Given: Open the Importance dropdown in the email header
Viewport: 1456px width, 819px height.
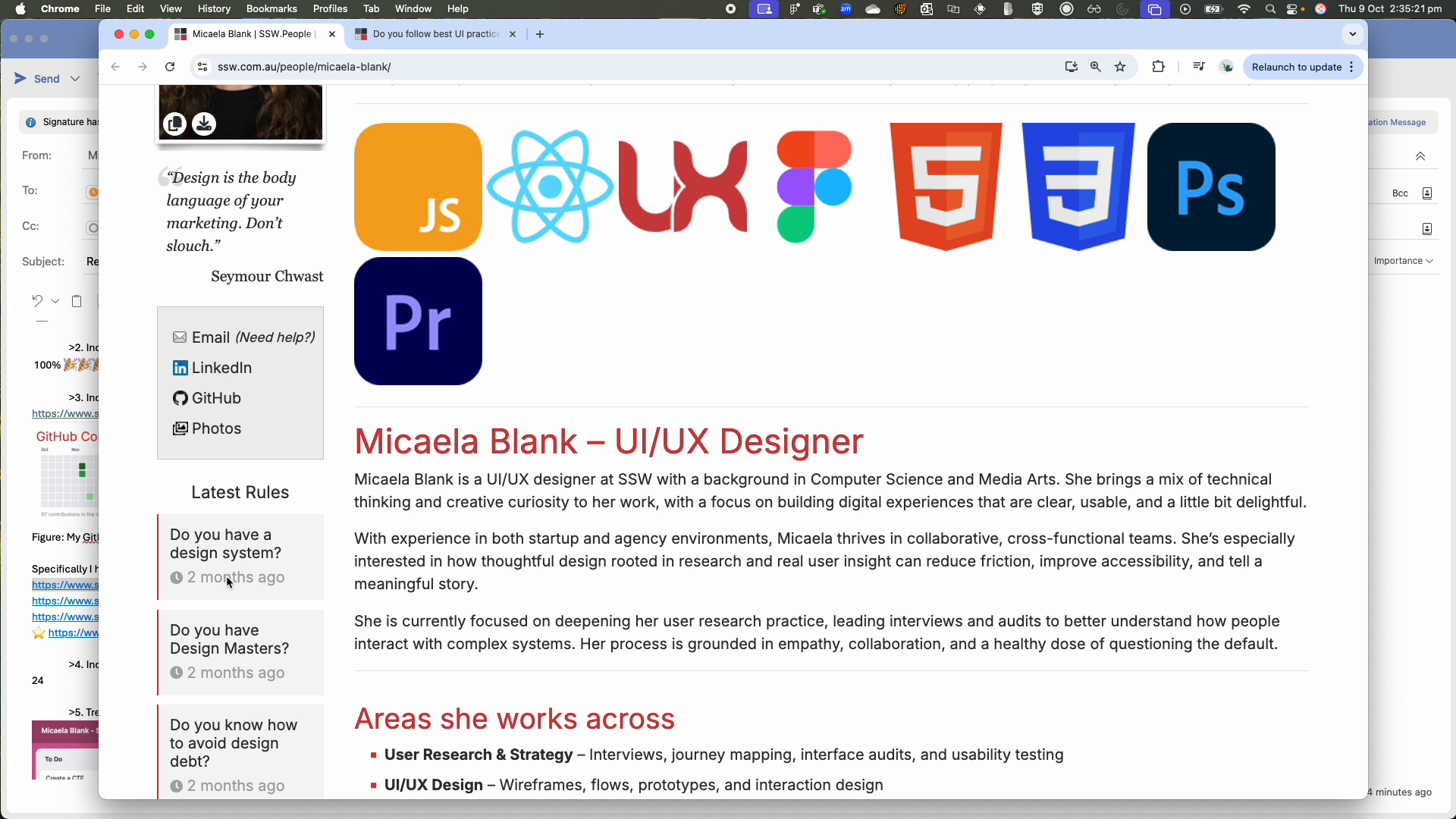Looking at the screenshot, I should [1403, 260].
